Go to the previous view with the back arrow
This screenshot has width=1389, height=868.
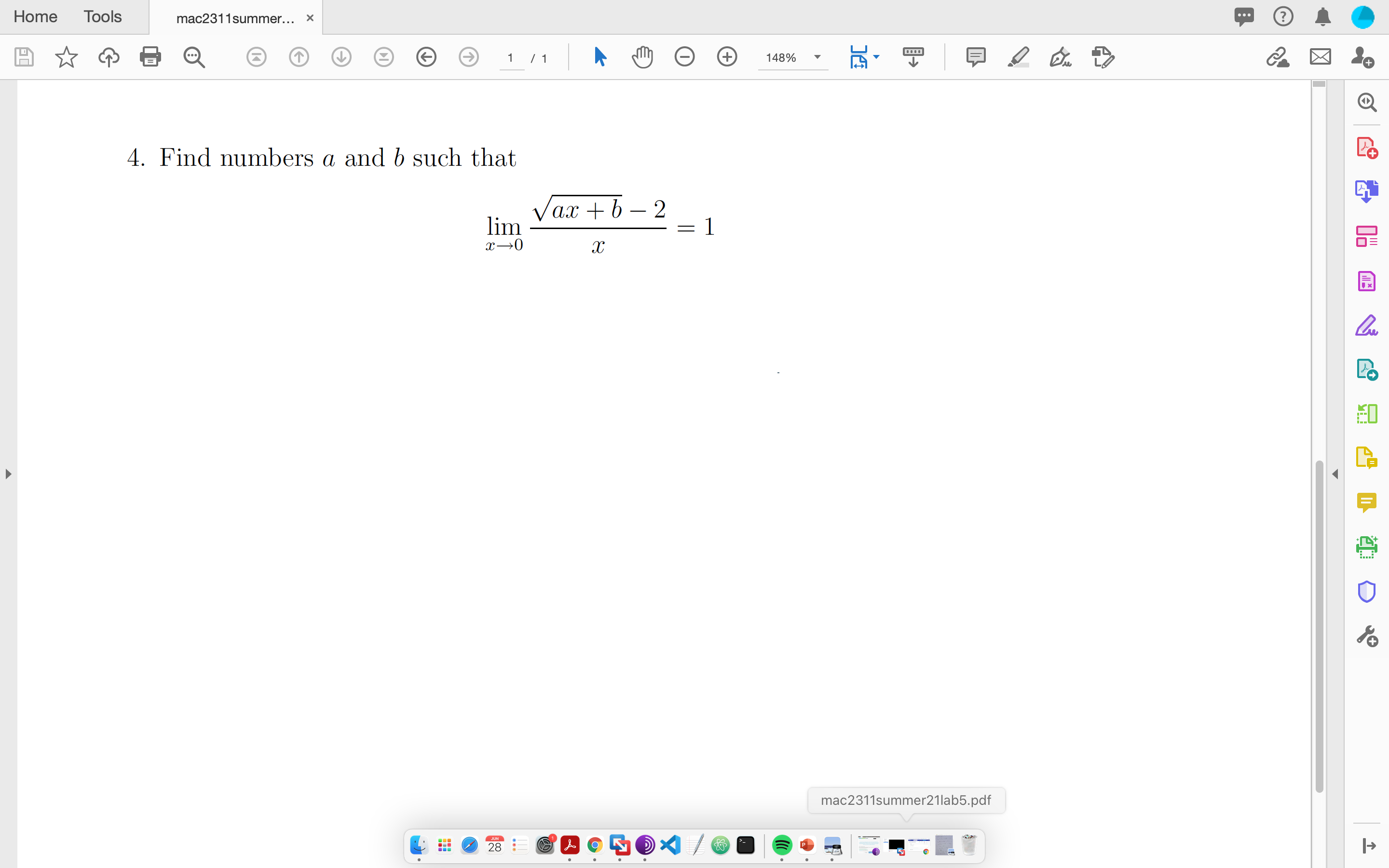(425, 57)
